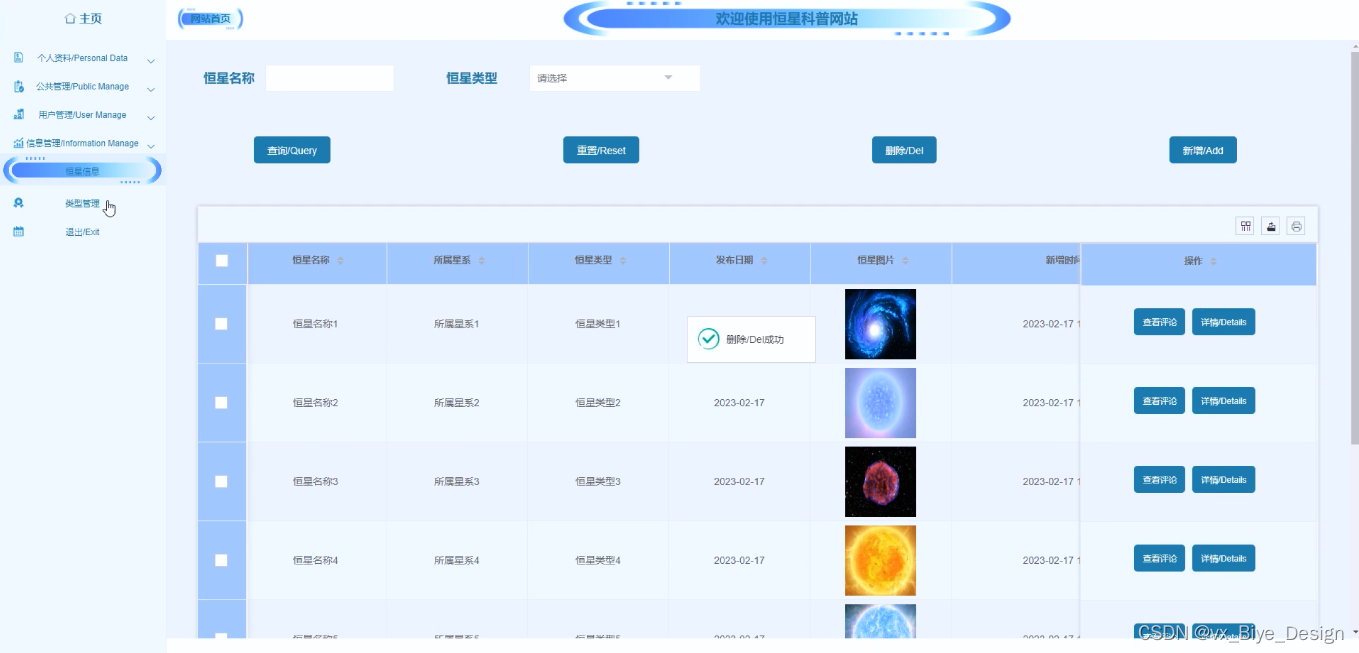Click the 删除/Del button

[x=904, y=150]
